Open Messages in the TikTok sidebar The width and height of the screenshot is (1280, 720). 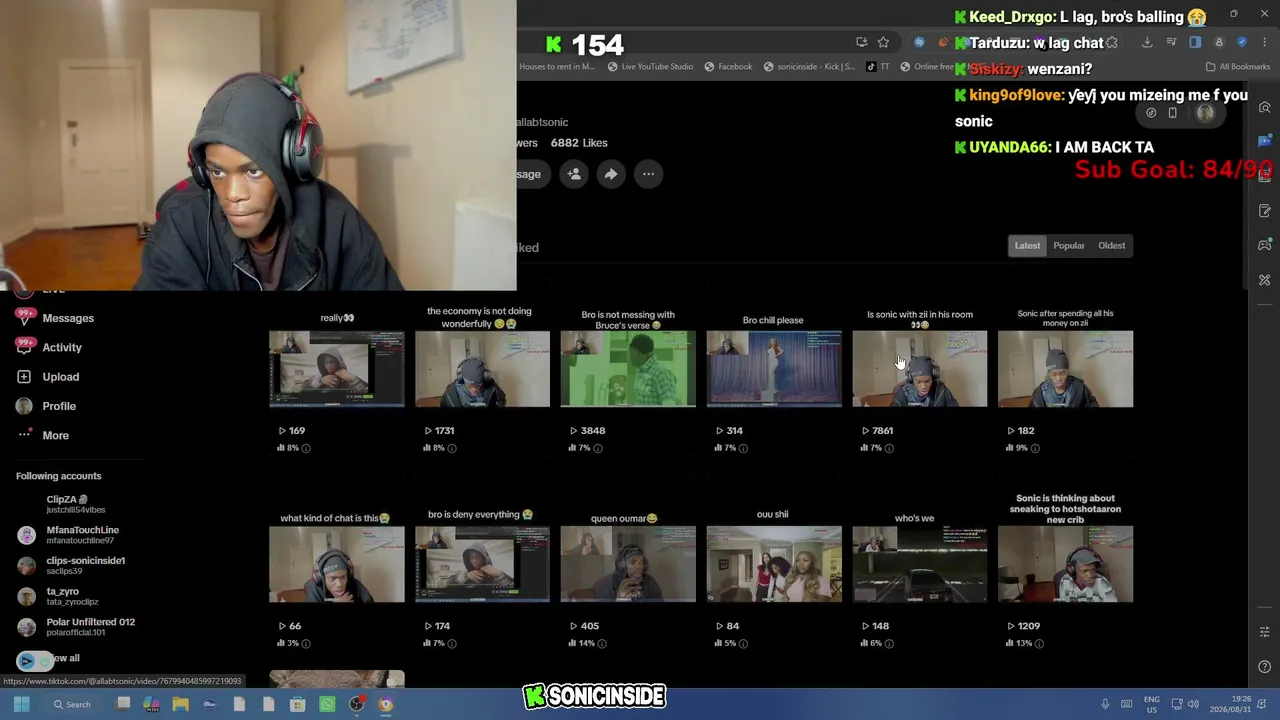pyautogui.click(x=68, y=318)
